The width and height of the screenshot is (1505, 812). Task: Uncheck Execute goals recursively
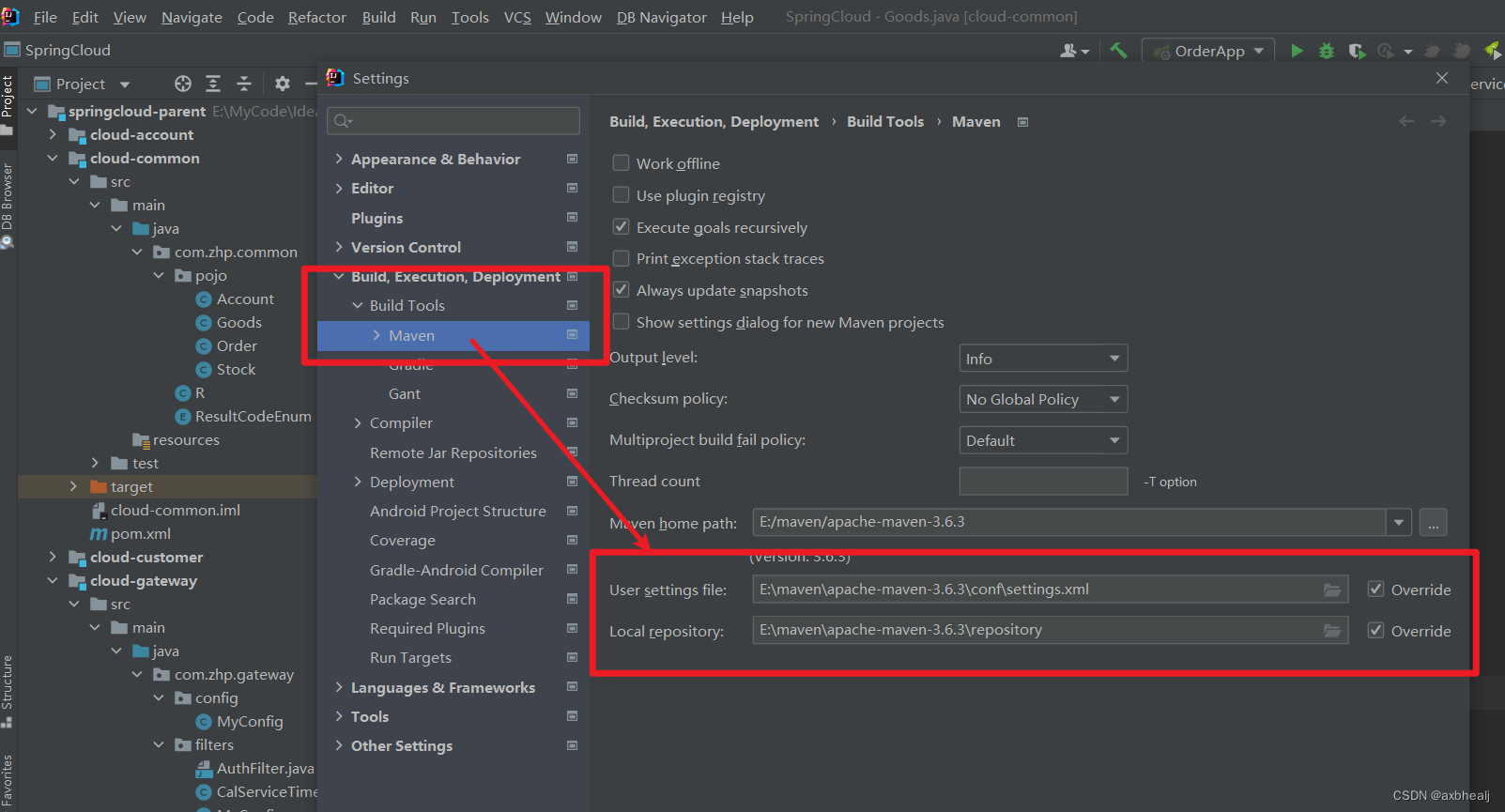(621, 226)
